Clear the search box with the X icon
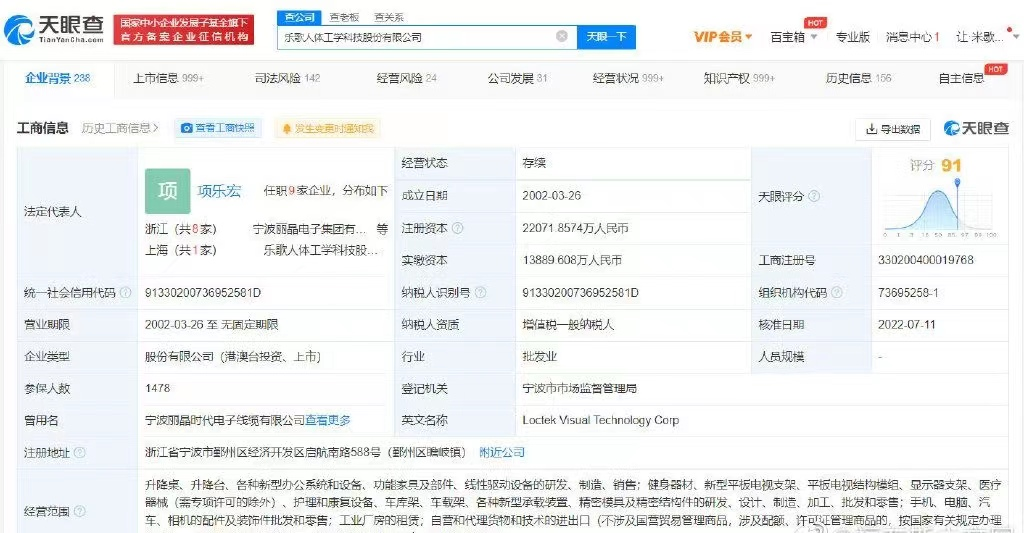This screenshot has width=1024, height=533. click(562, 36)
